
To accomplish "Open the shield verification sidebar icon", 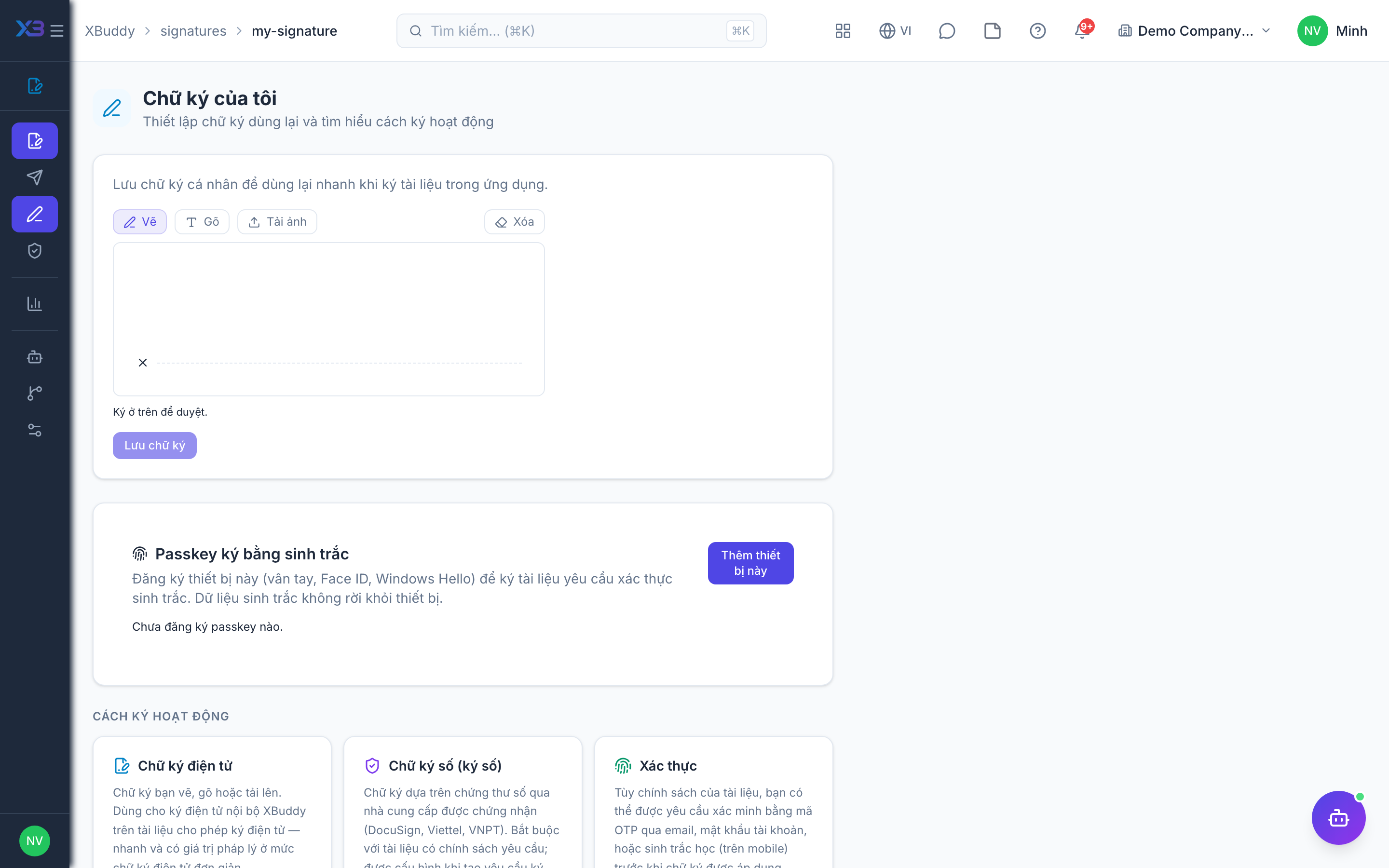I will pyautogui.click(x=34, y=251).
